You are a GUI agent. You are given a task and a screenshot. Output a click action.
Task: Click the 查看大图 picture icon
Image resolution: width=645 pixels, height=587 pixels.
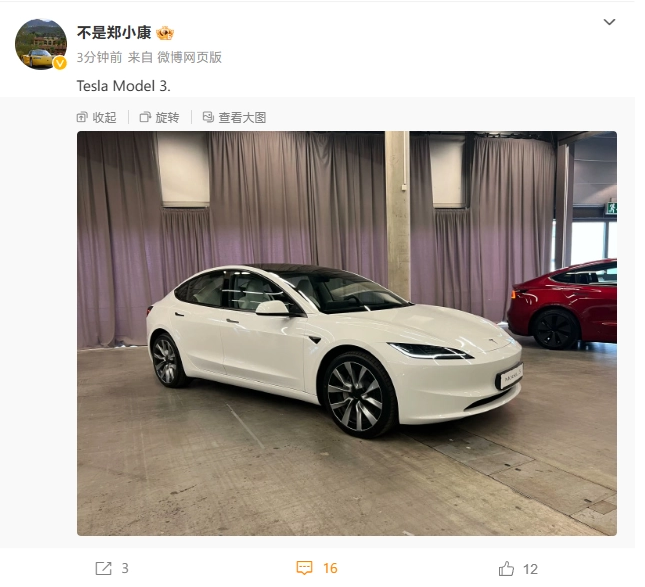point(211,119)
